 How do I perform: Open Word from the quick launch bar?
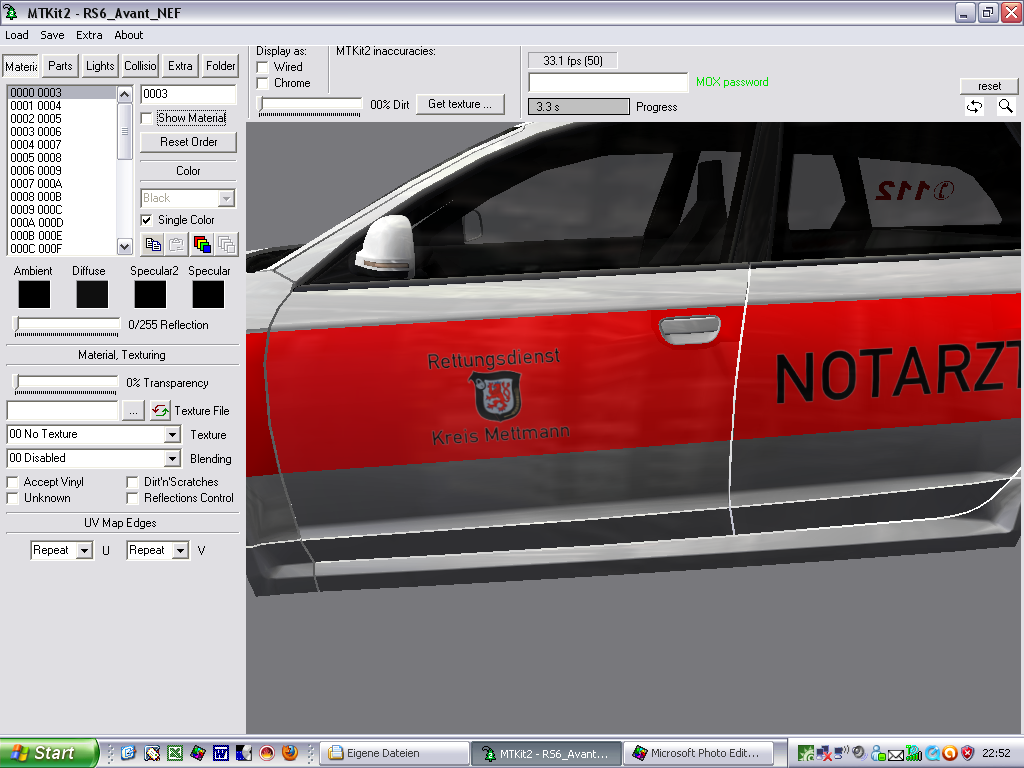(x=221, y=753)
